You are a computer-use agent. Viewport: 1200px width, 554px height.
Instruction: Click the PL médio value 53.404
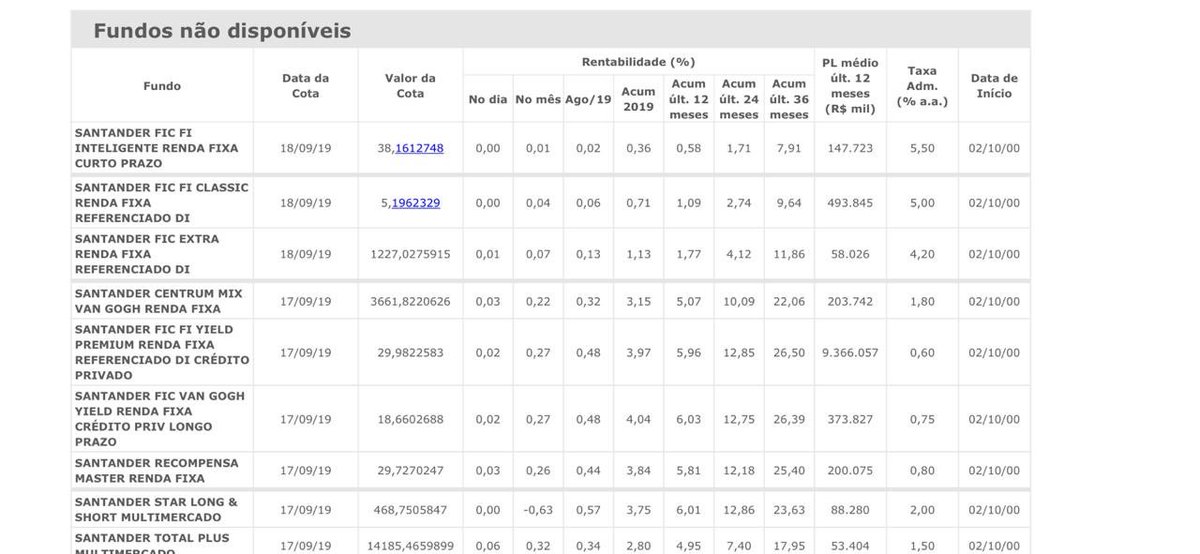coord(850,546)
